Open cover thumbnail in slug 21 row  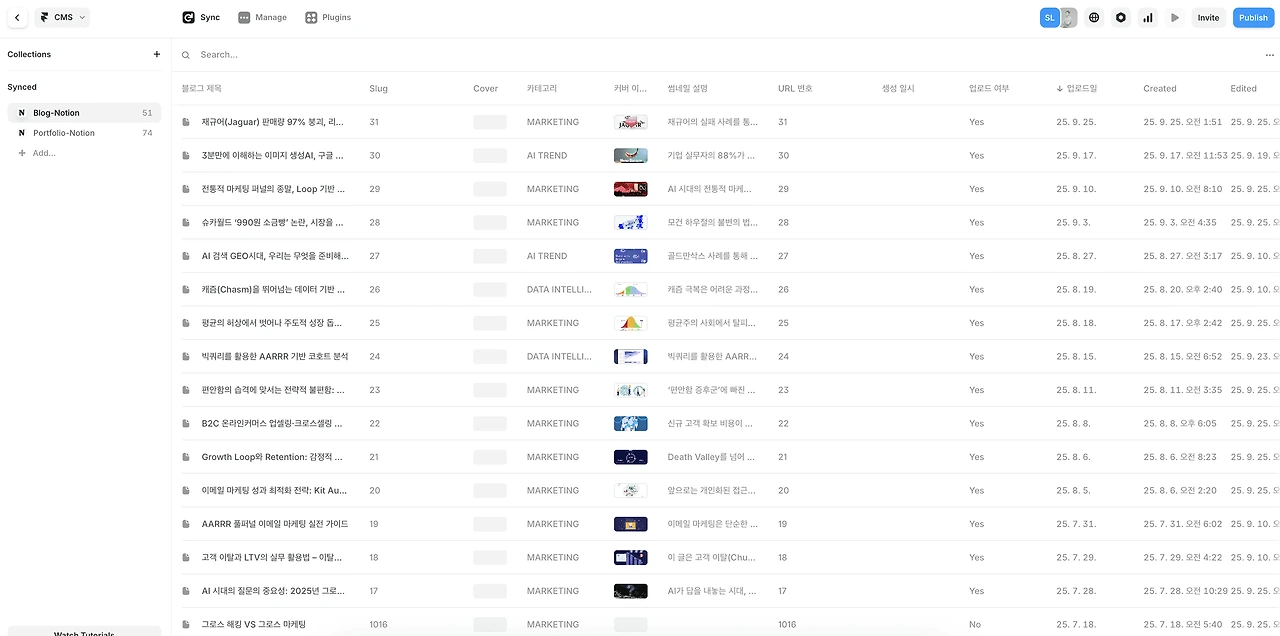pos(630,457)
